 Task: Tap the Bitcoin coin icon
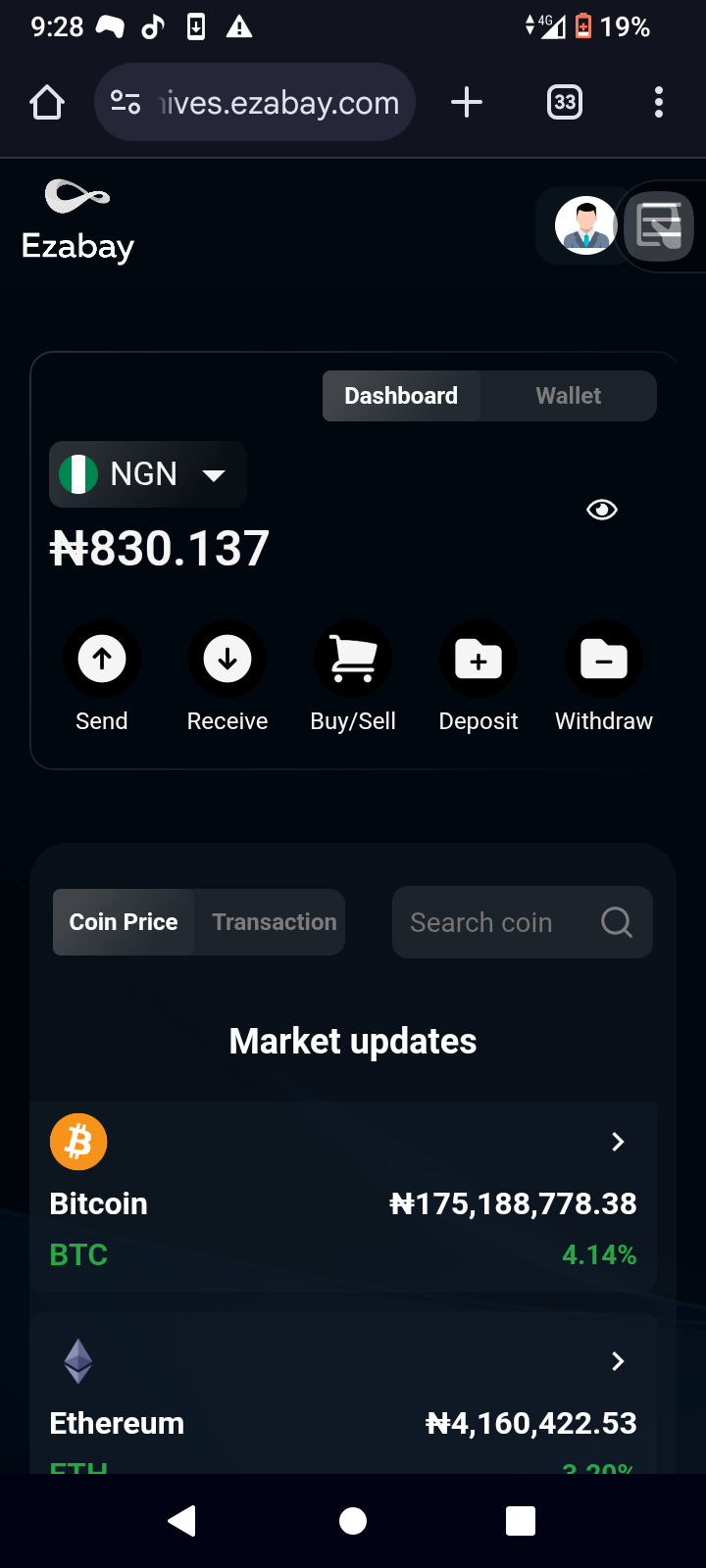[x=78, y=1142]
